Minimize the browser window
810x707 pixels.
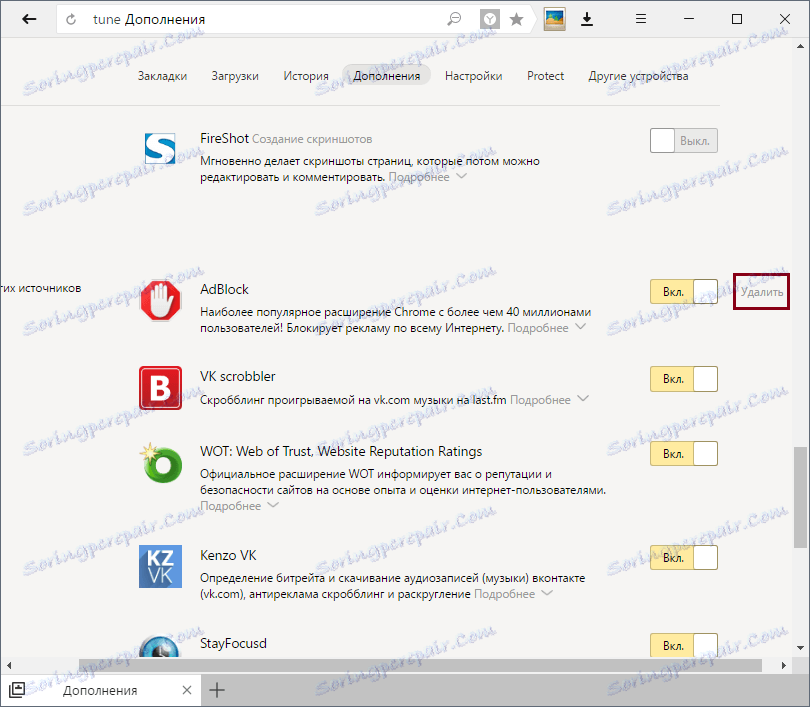click(689, 19)
